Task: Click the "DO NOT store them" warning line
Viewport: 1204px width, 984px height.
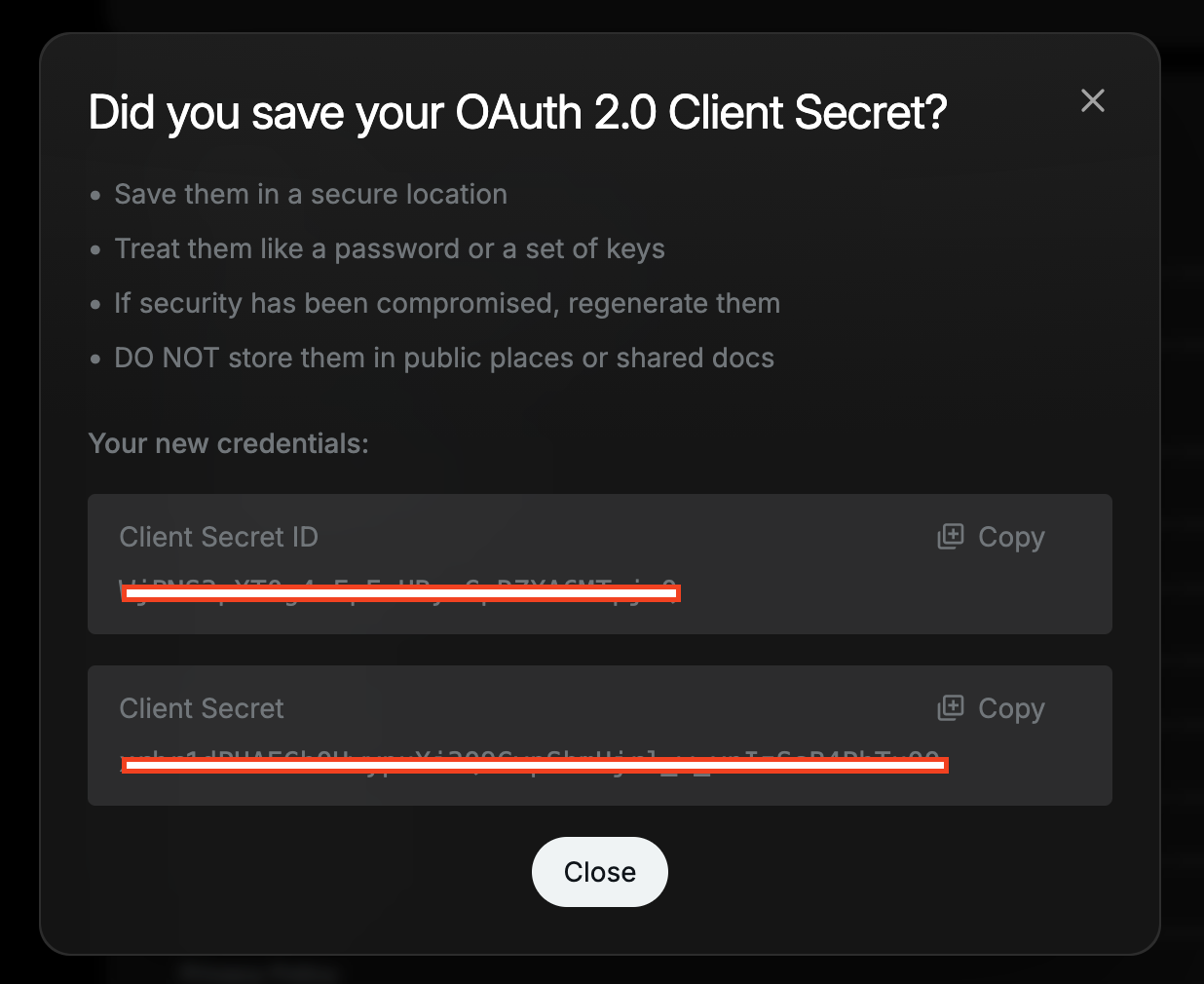Action: tap(444, 358)
